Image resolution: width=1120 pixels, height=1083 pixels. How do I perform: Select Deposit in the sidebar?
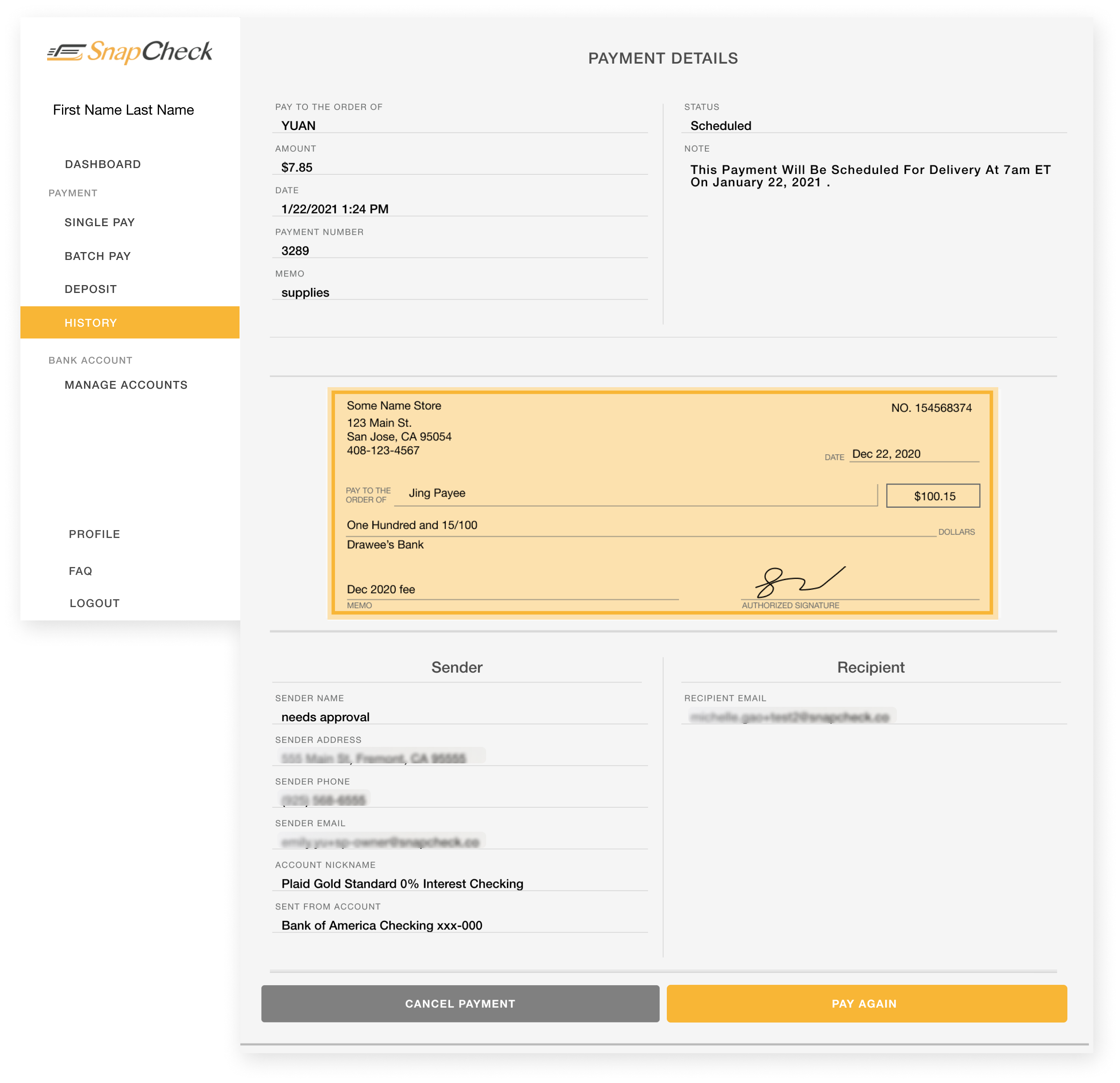90,289
